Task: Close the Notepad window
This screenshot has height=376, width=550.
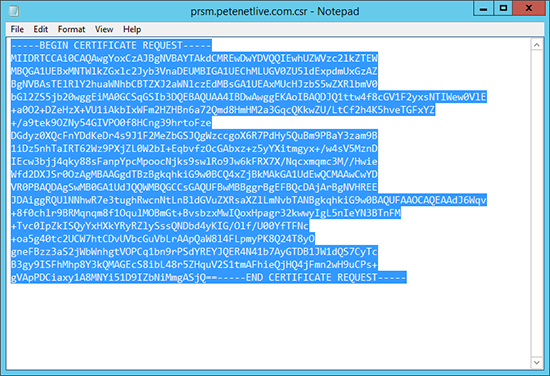Action: click(x=529, y=8)
